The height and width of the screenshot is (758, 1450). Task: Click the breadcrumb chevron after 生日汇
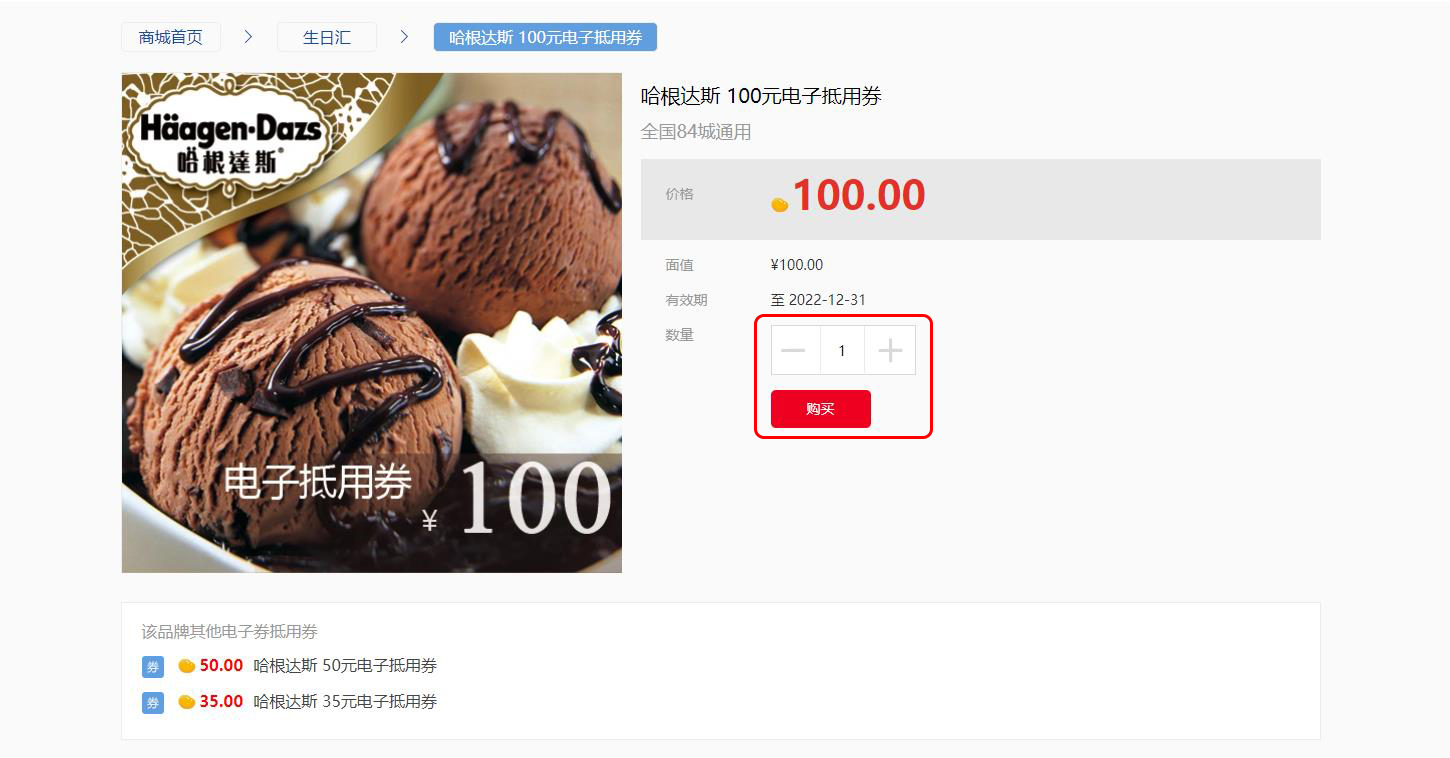pyautogui.click(x=405, y=37)
